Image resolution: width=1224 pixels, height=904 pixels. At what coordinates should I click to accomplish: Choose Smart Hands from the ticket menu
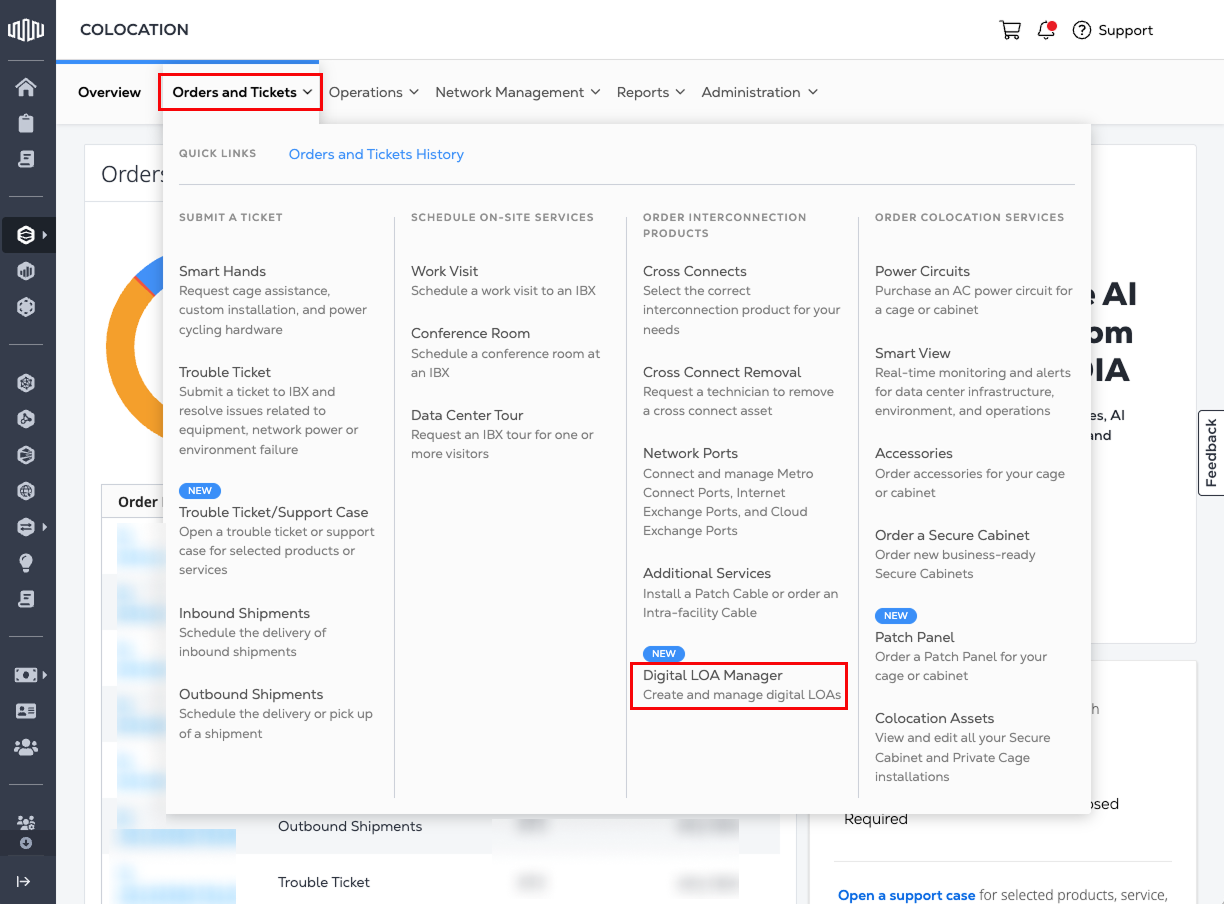click(222, 271)
